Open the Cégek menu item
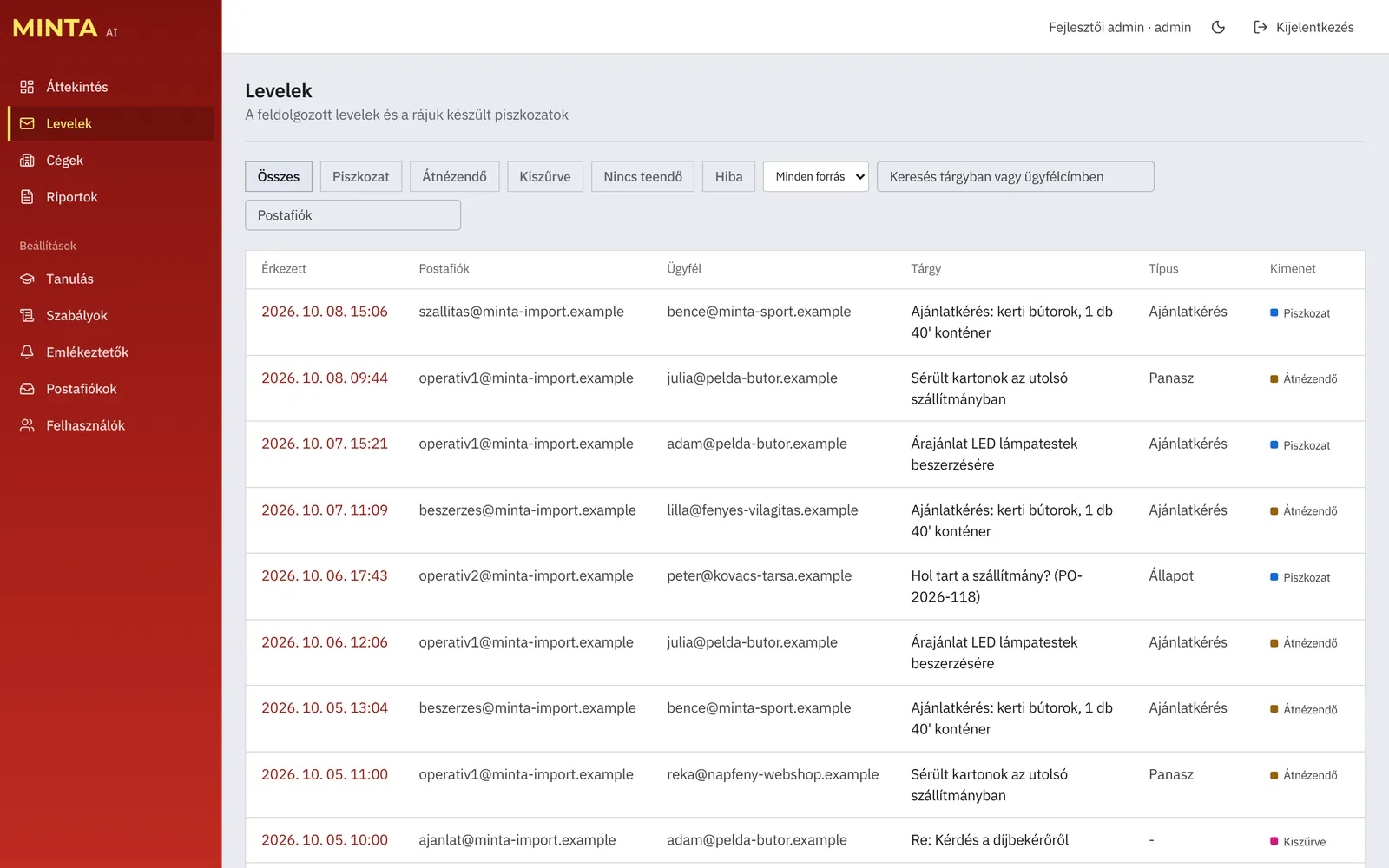 coord(111,161)
